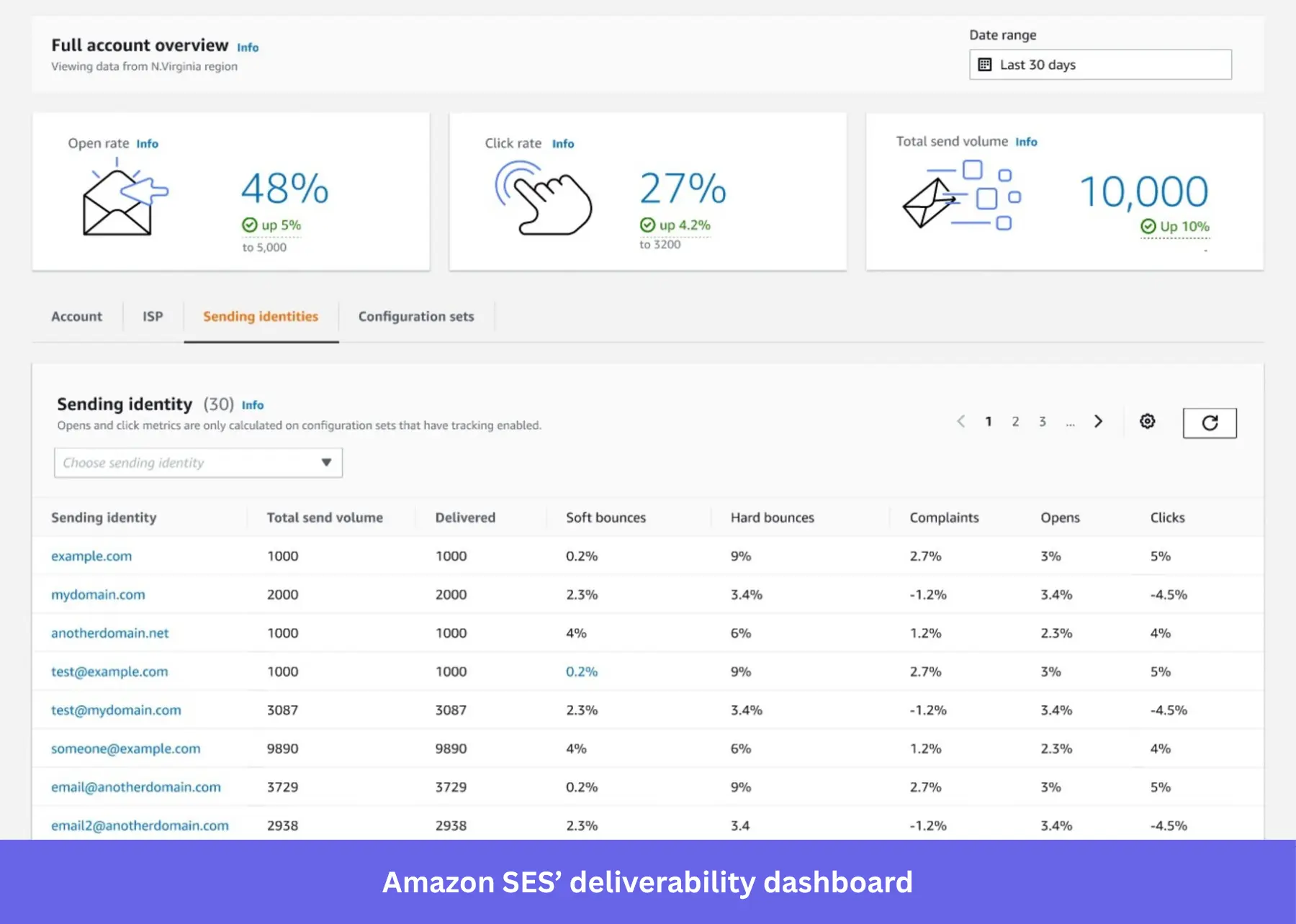Image resolution: width=1296 pixels, height=924 pixels.
Task: Click the Total send volume envelope icon
Action: (962, 195)
